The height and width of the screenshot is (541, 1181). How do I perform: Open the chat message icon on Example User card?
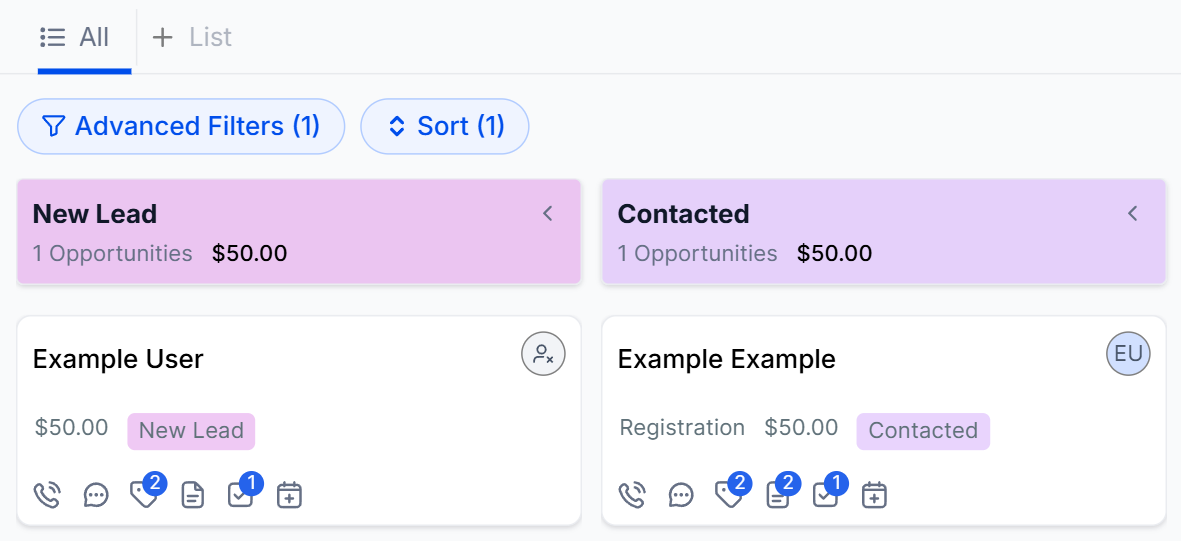pos(96,495)
